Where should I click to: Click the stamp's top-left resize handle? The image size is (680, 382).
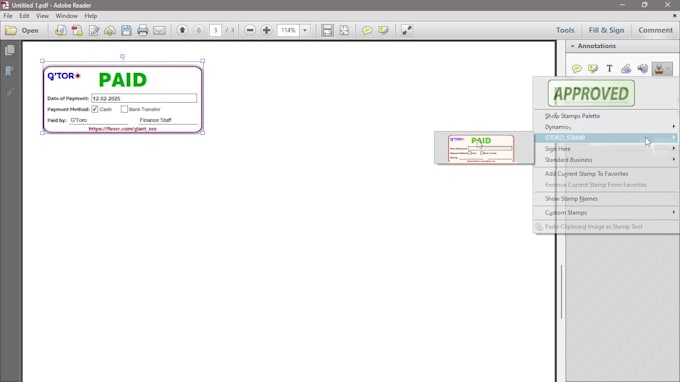(x=42, y=61)
